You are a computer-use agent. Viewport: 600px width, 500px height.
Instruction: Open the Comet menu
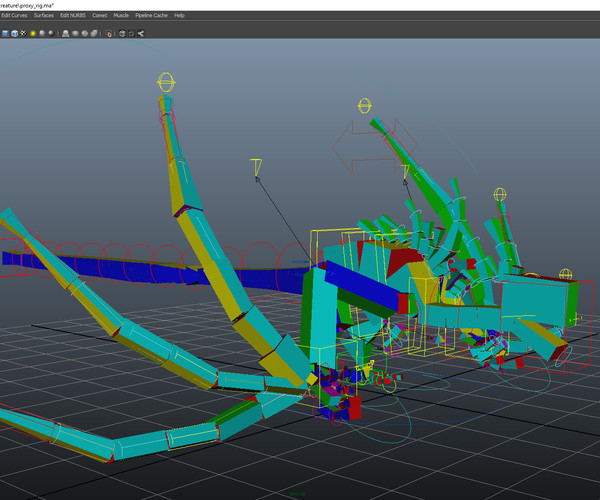(x=99, y=16)
